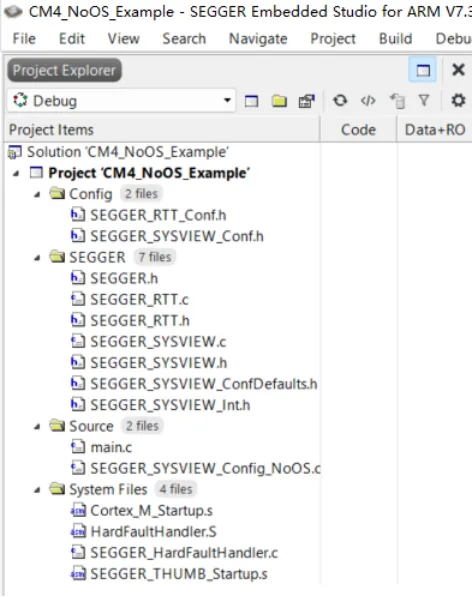Collapse the Config folder

point(37,195)
